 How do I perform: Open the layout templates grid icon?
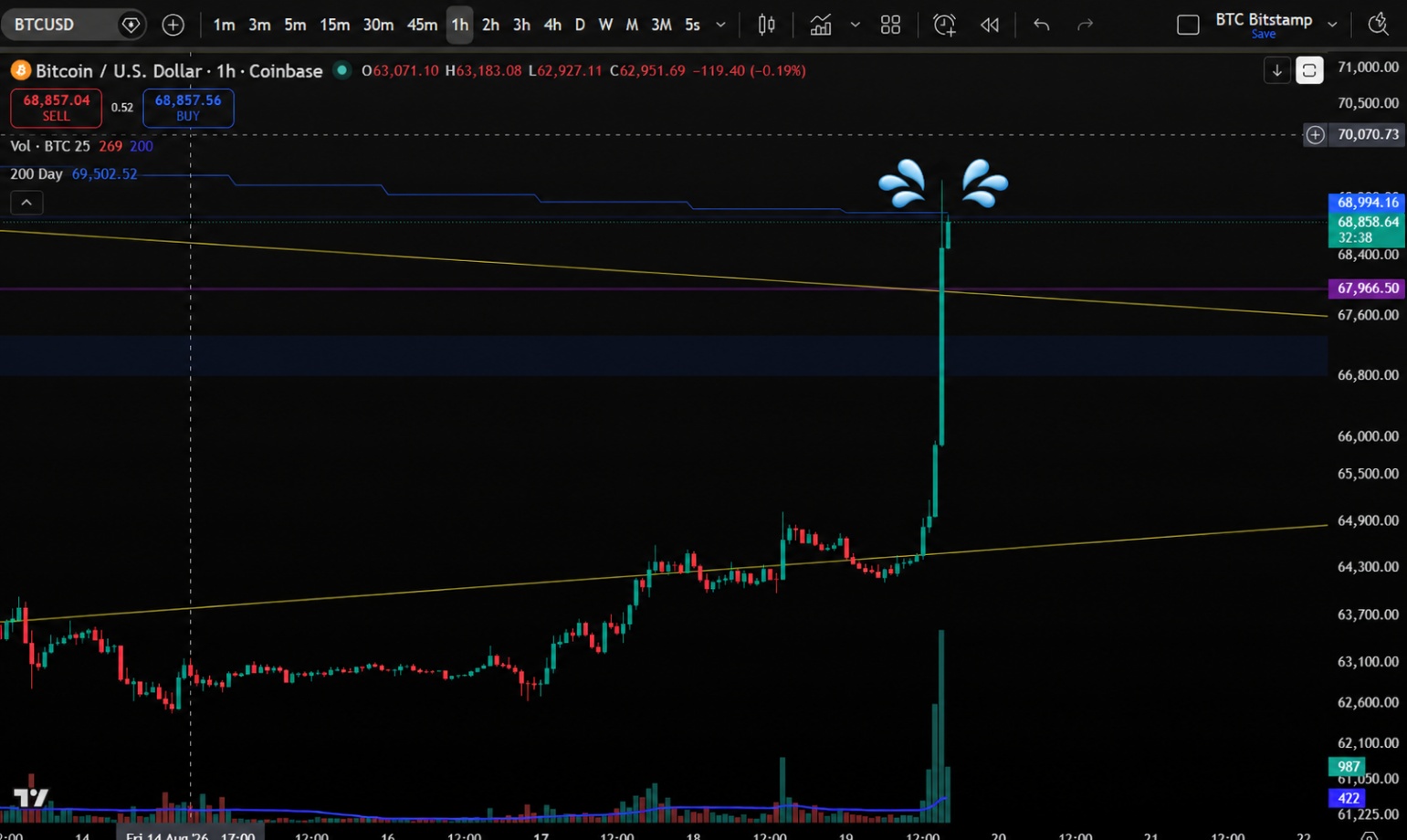pyautogui.click(x=890, y=25)
